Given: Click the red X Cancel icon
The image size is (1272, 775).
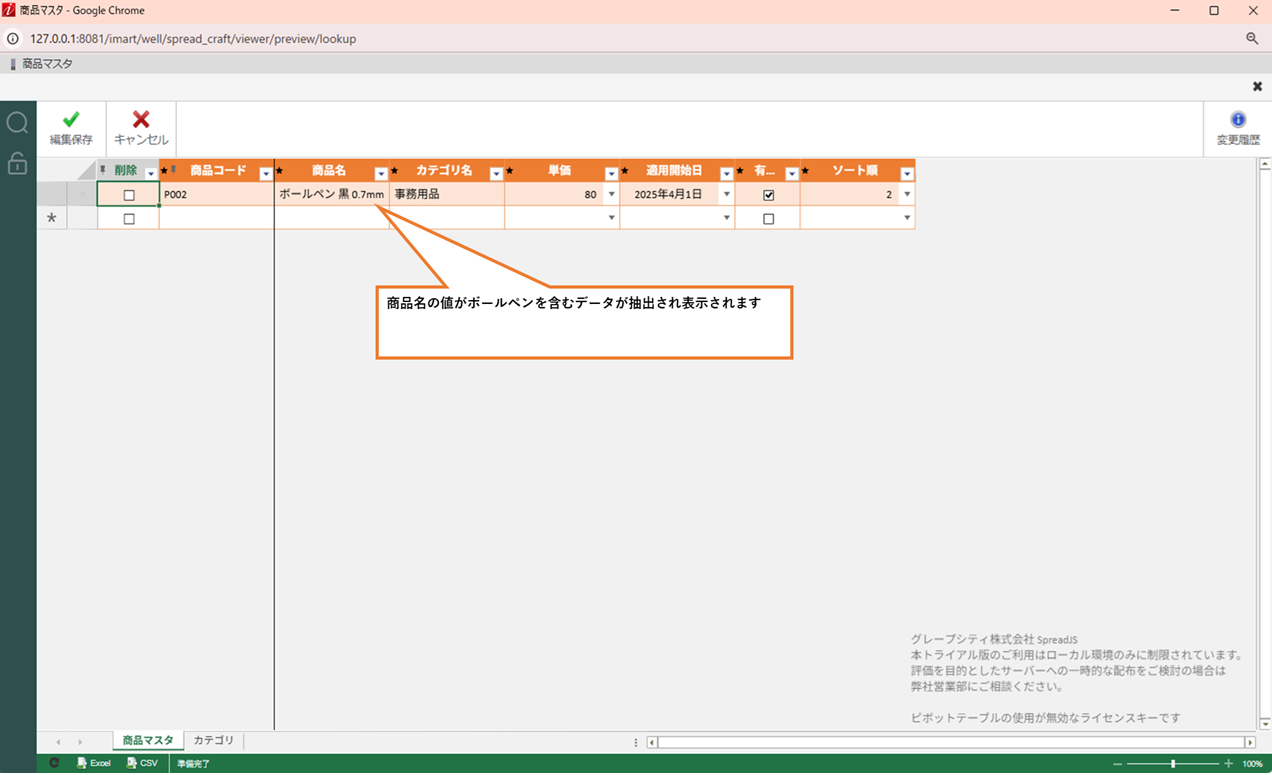Looking at the screenshot, I should pos(141,121).
